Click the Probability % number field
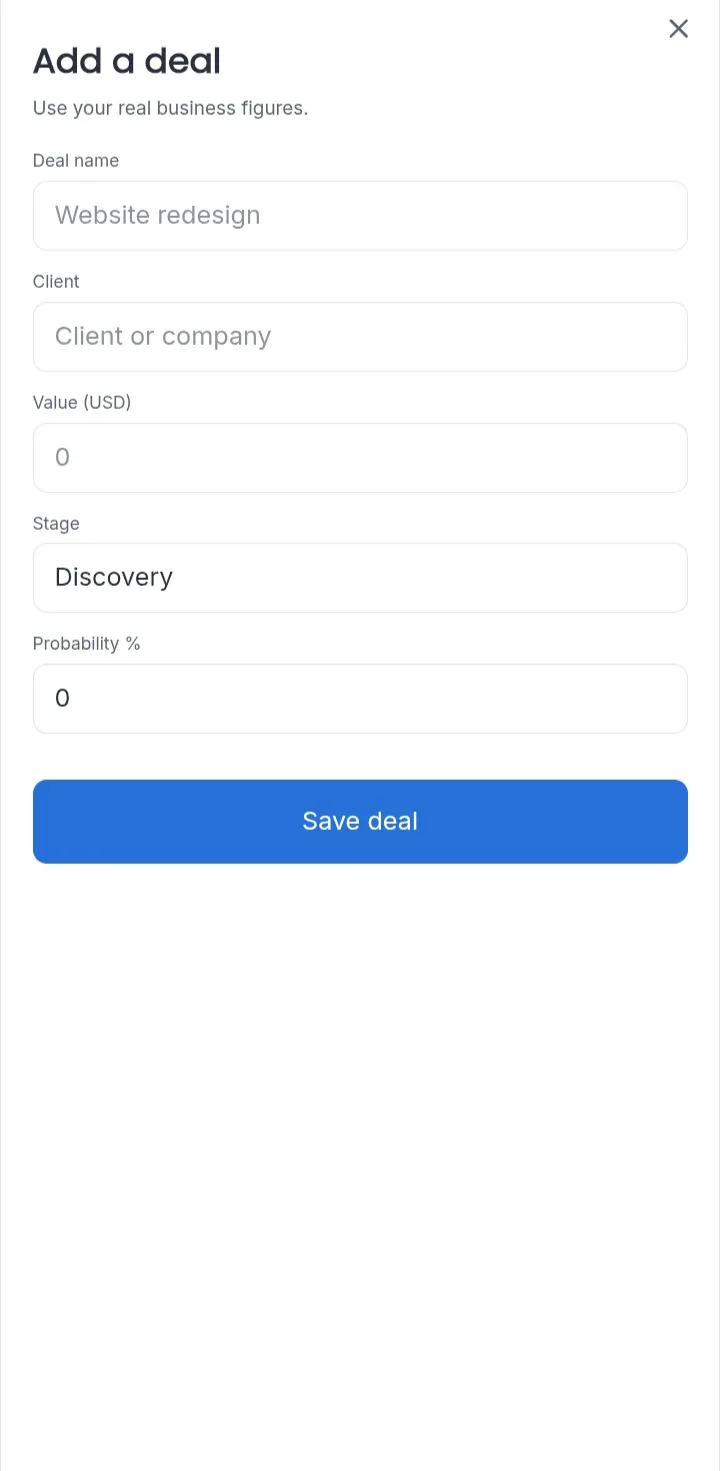The height and width of the screenshot is (1471, 720). (360, 698)
